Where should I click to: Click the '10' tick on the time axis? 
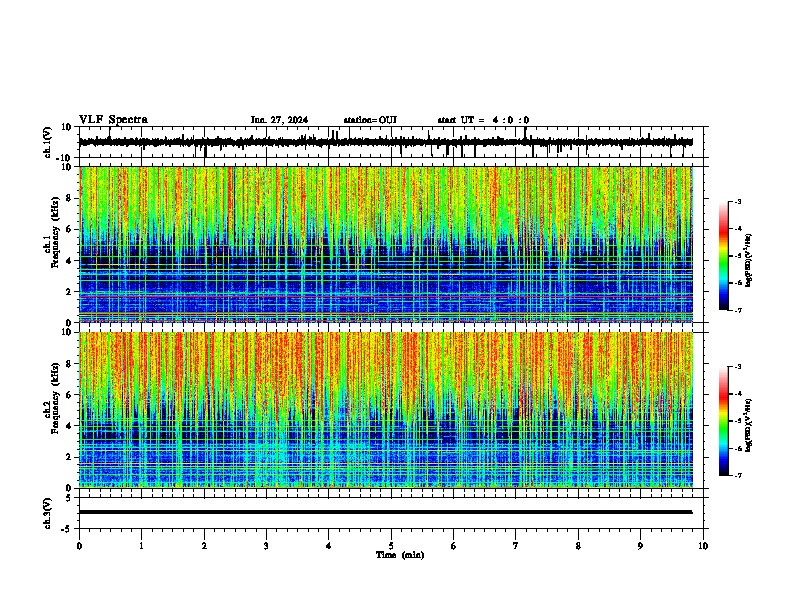[x=703, y=546]
